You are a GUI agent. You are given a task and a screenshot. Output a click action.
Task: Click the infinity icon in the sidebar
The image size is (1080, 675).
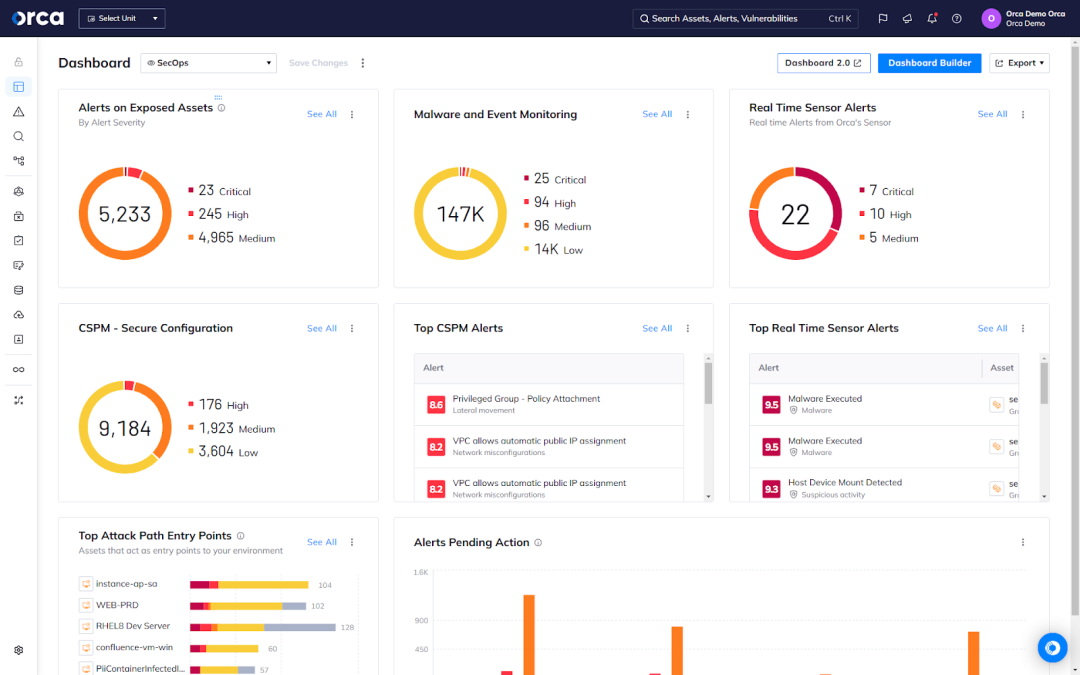[x=18, y=370]
